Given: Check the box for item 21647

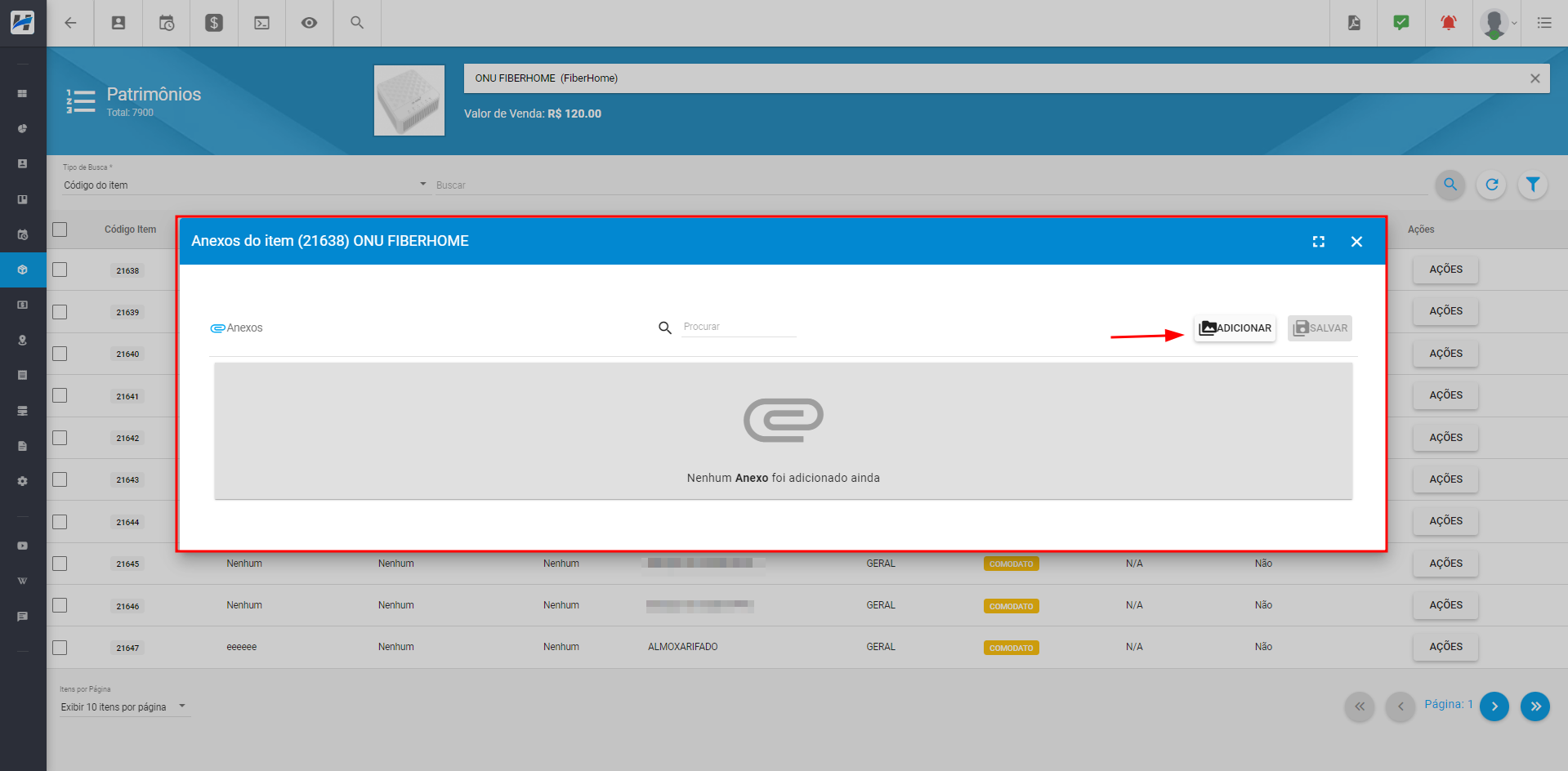Looking at the screenshot, I should [x=60, y=648].
